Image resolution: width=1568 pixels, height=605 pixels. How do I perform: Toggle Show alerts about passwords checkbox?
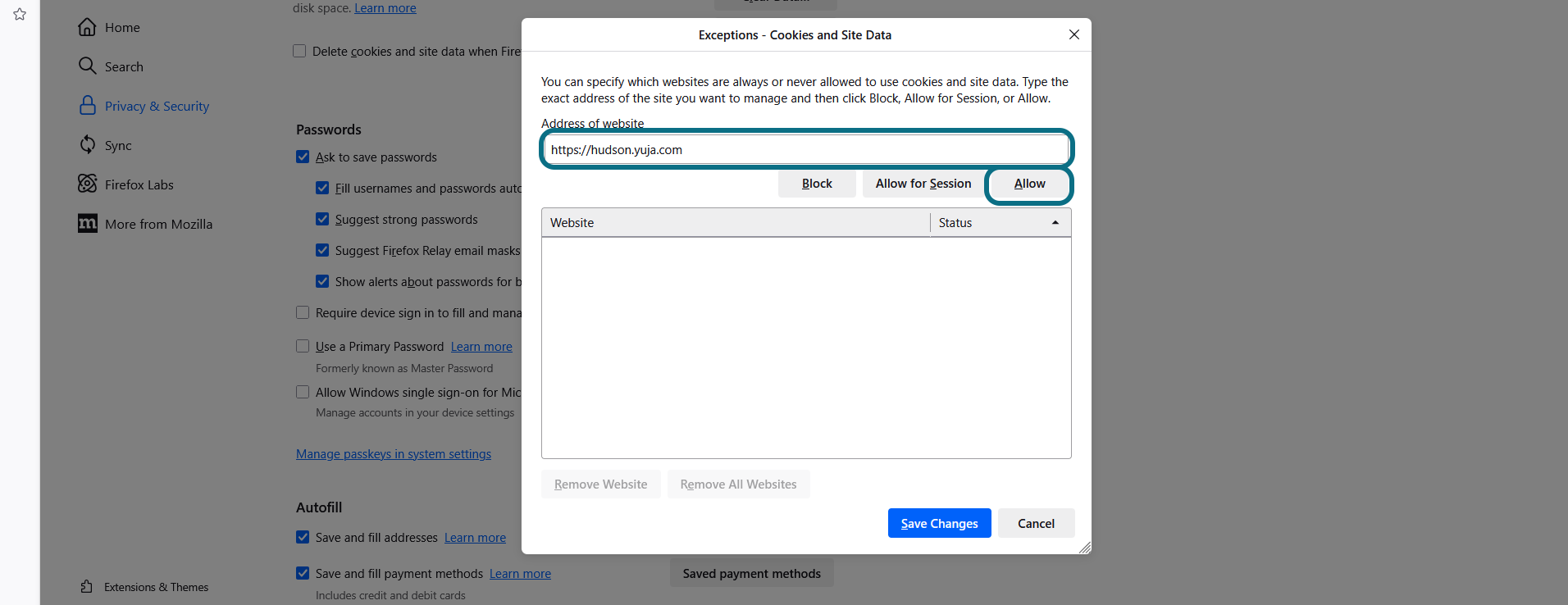pyautogui.click(x=322, y=281)
